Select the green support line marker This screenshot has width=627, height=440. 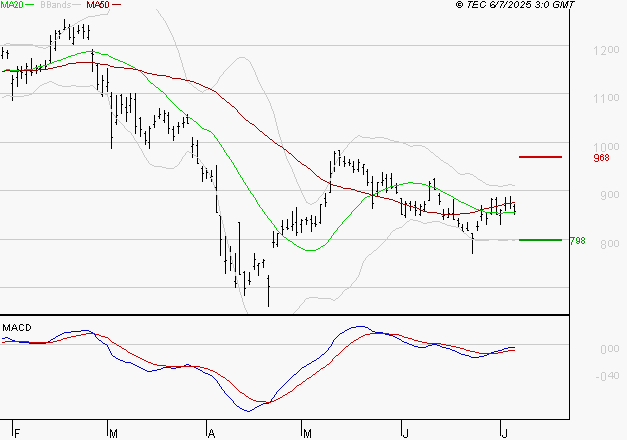[540, 240]
